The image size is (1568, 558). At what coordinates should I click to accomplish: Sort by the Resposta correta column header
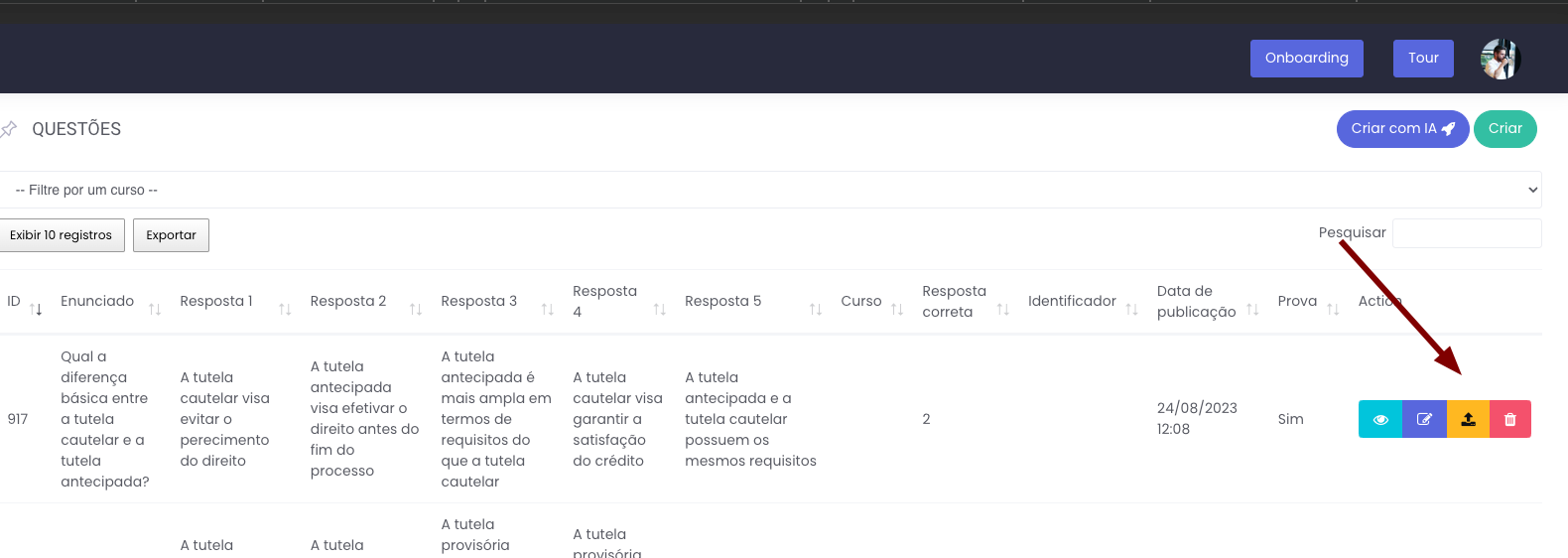coord(954,302)
